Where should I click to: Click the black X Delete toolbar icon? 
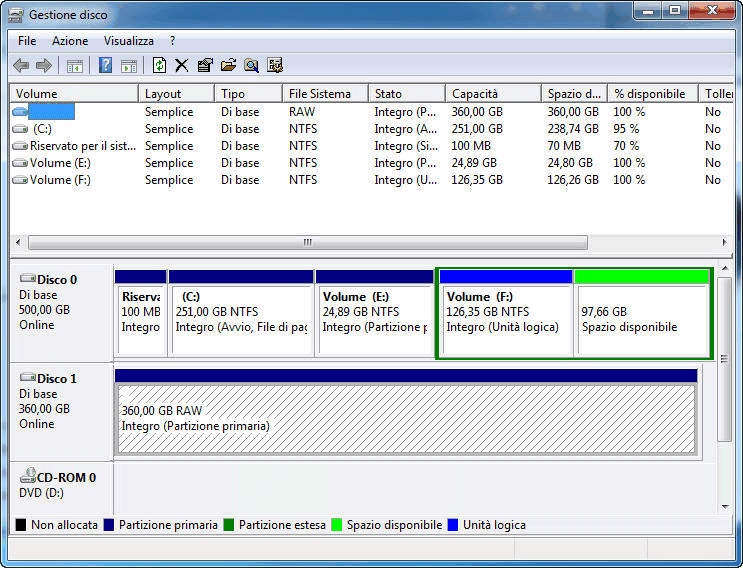pyautogui.click(x=182, y=65)
